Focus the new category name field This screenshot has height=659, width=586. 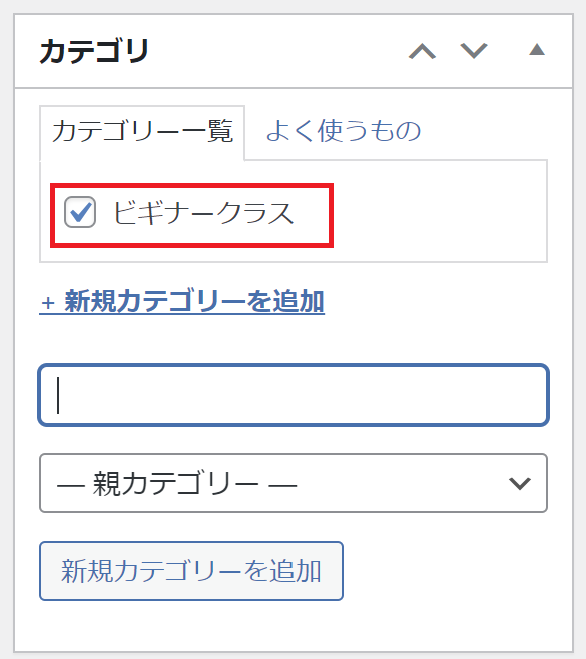[293, 395]
